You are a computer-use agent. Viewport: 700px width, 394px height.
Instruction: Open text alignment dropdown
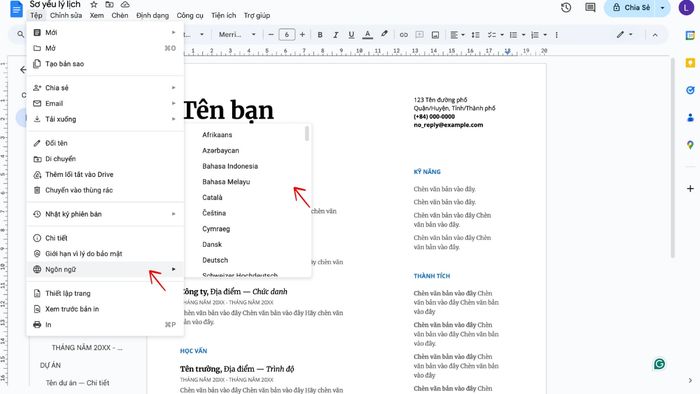[x=457, y=34]
